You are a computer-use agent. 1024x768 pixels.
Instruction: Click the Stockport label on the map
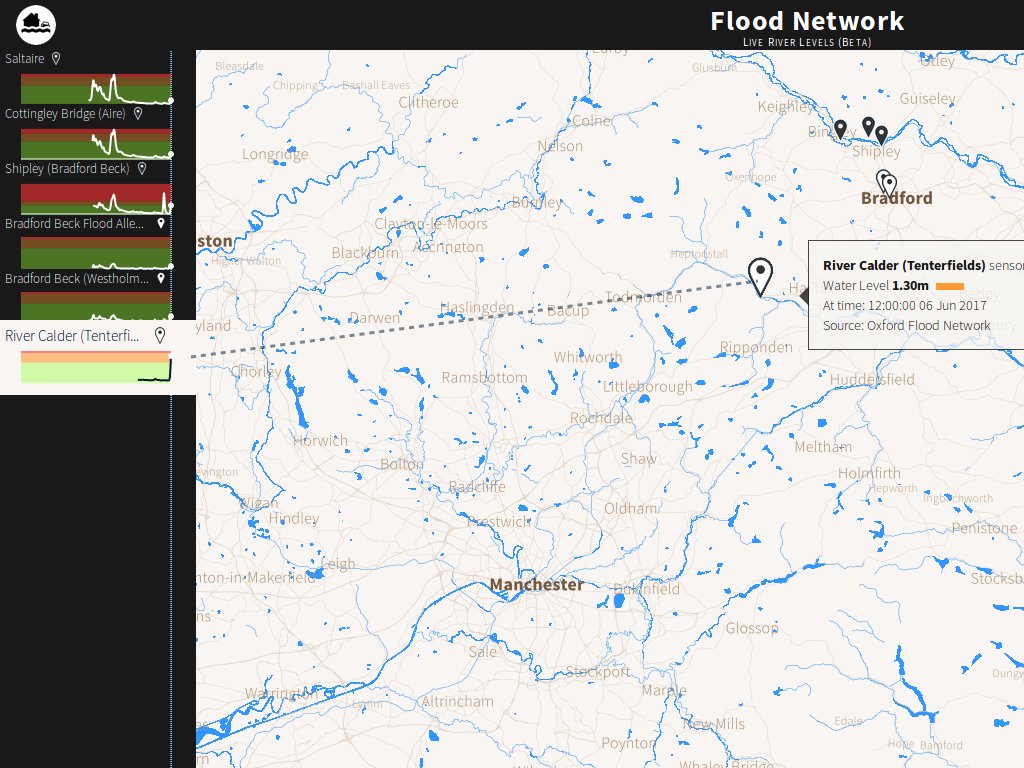[x=598, y=671]
